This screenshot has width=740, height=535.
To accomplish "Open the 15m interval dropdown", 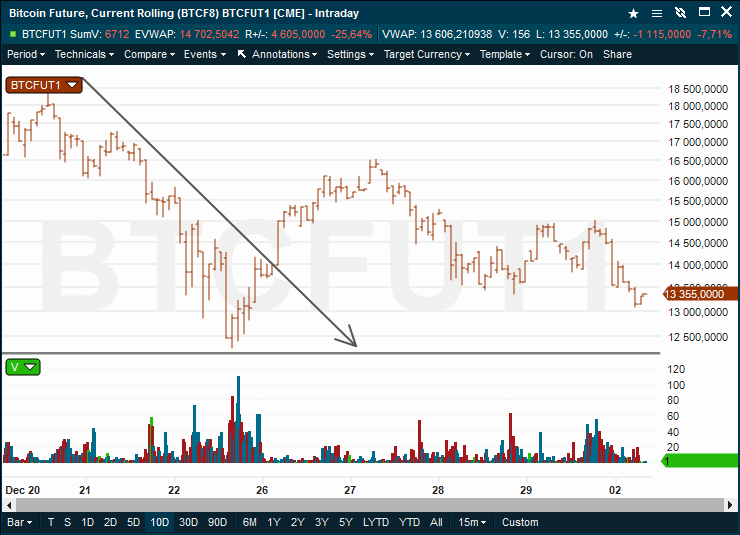I will (471, 522).
